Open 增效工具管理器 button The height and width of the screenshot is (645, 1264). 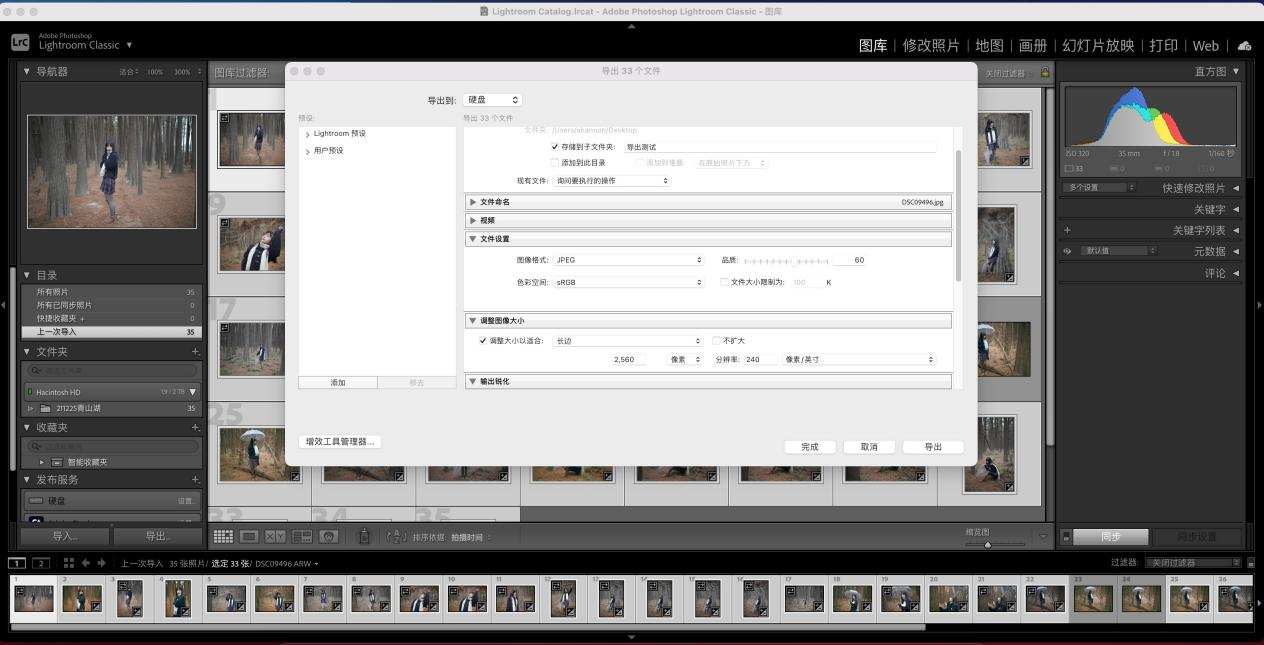(x=340, y=442)
